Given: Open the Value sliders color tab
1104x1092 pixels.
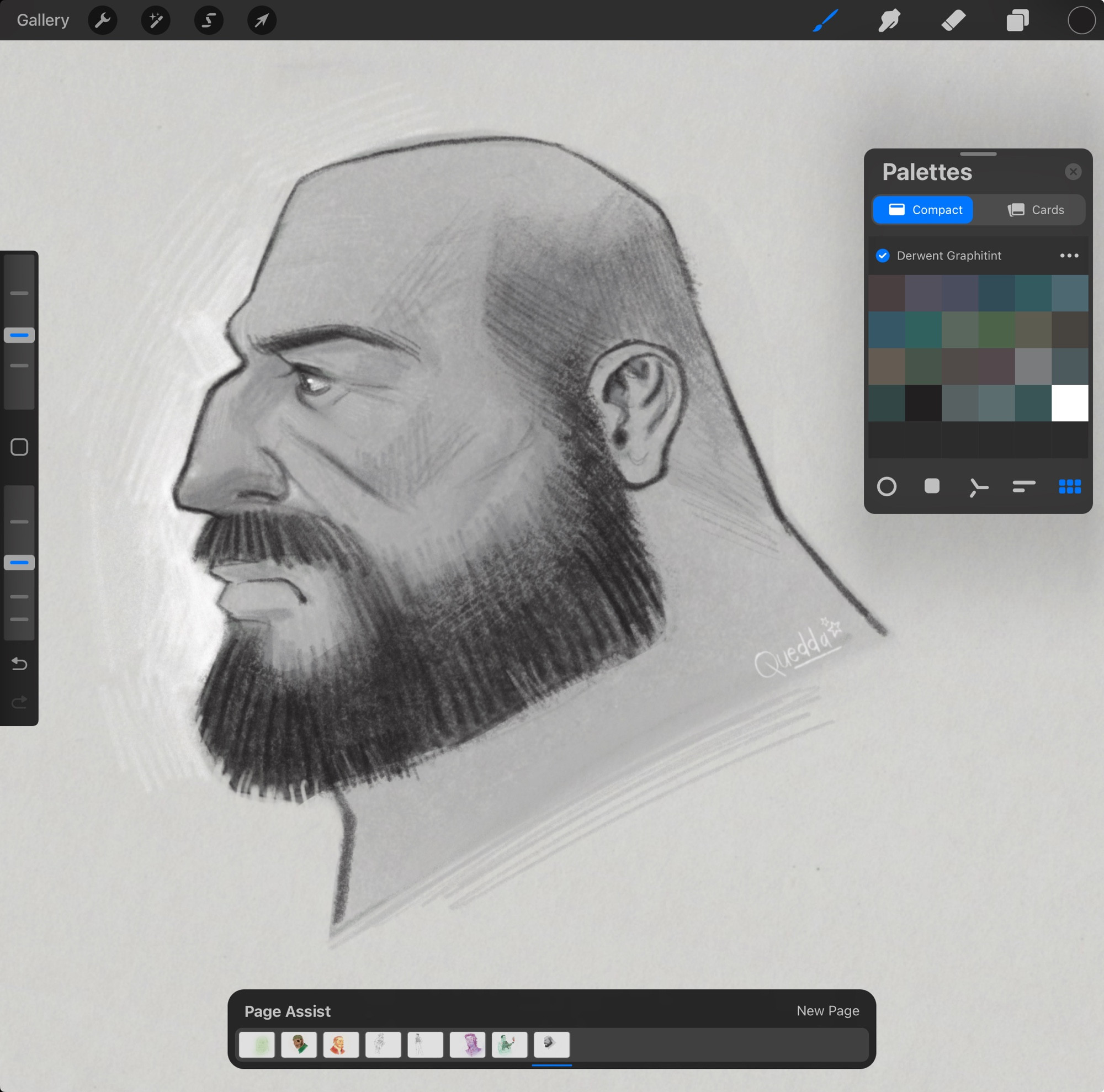Looking at the screenshot, I should click(1023, 486).
